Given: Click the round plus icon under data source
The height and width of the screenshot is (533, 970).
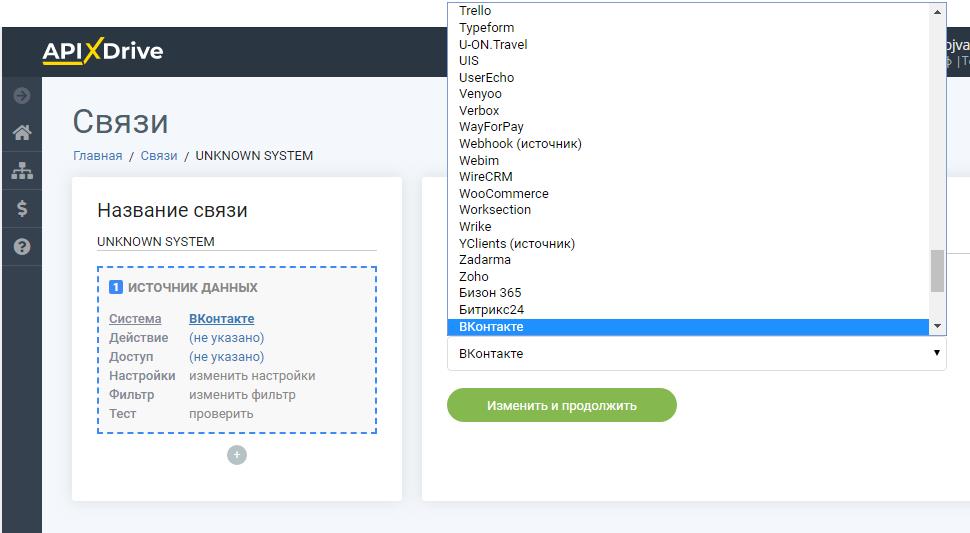Looking at the screenshot, I should pyautogui.click(x=236, y=455).
